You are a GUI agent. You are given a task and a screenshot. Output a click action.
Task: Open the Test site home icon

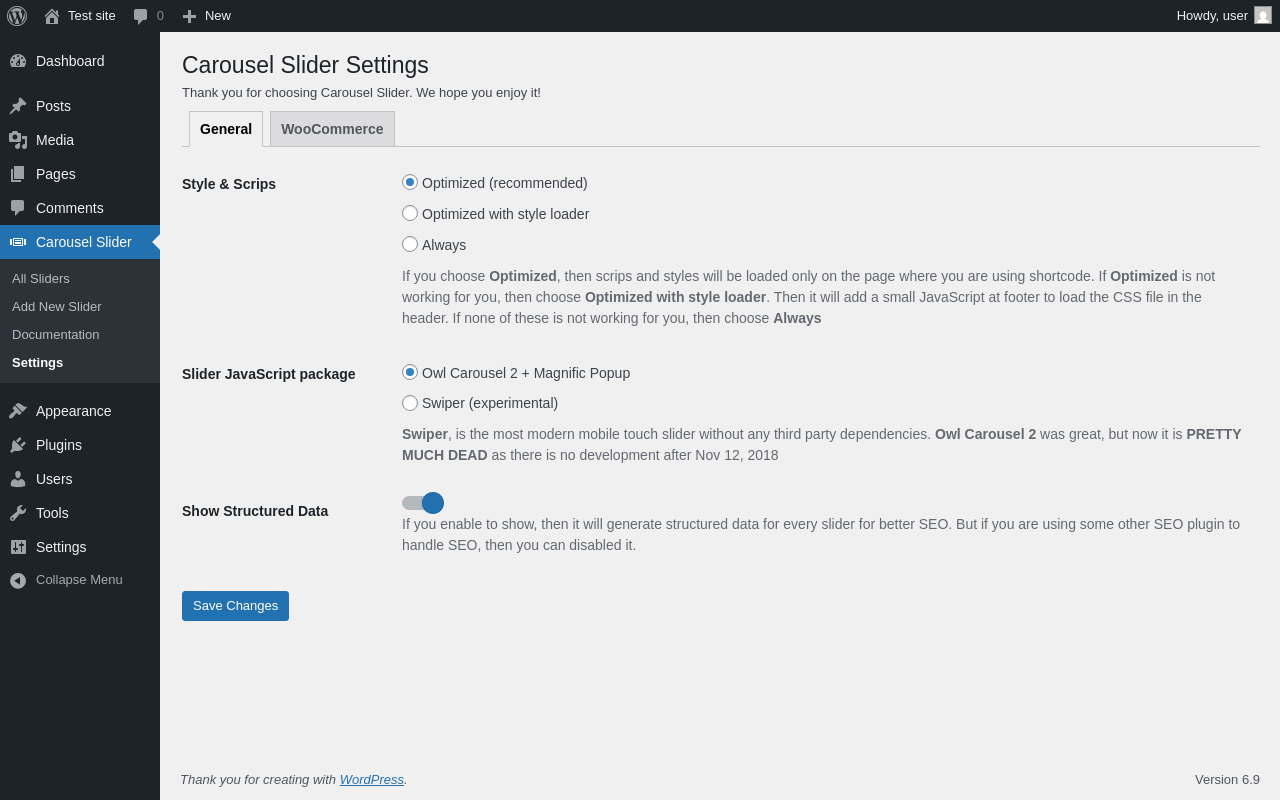tap(52, 16)
